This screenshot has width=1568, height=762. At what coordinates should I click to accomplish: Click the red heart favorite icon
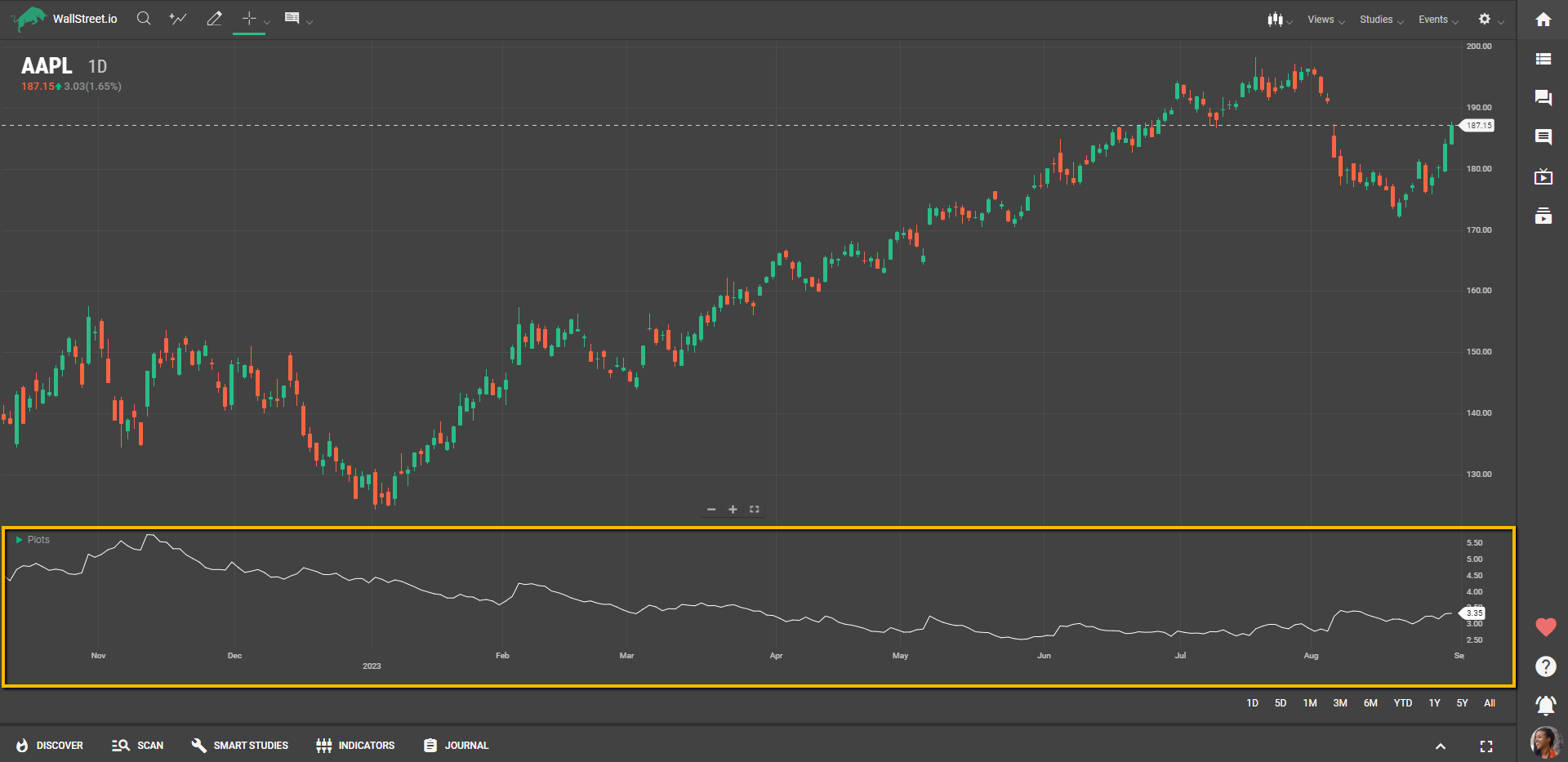pos(1545,627)
